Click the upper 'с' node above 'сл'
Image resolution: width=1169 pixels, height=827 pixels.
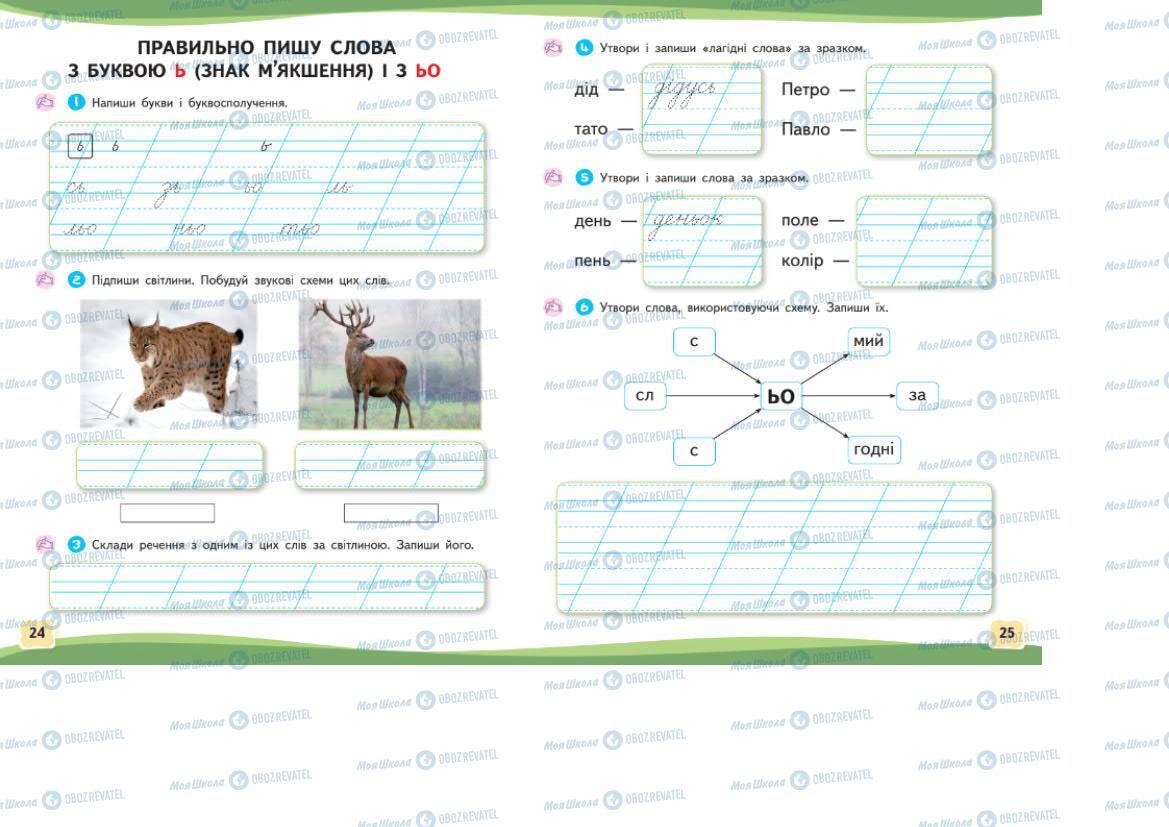pos(694,342)
